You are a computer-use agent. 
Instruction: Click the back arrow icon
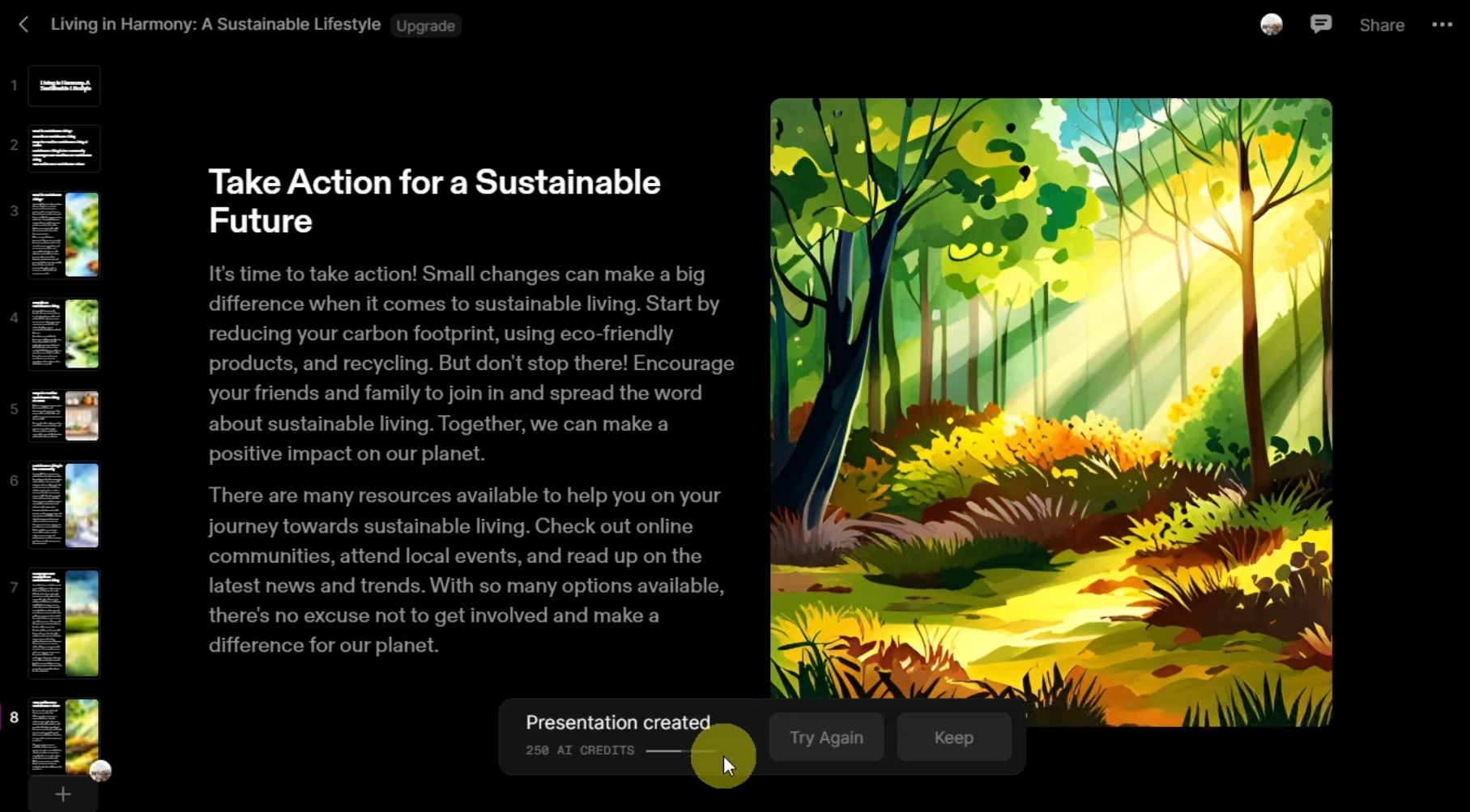tap(23, 25)
